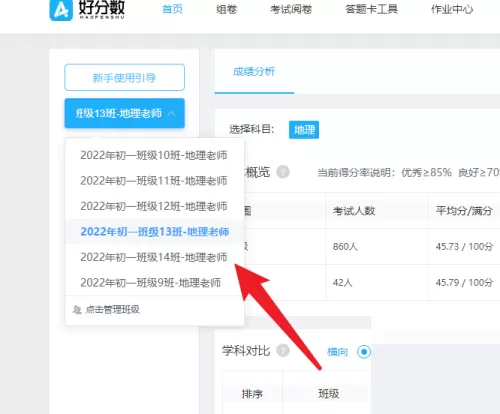Click the 横向 label text

click(x=337, y=352)
